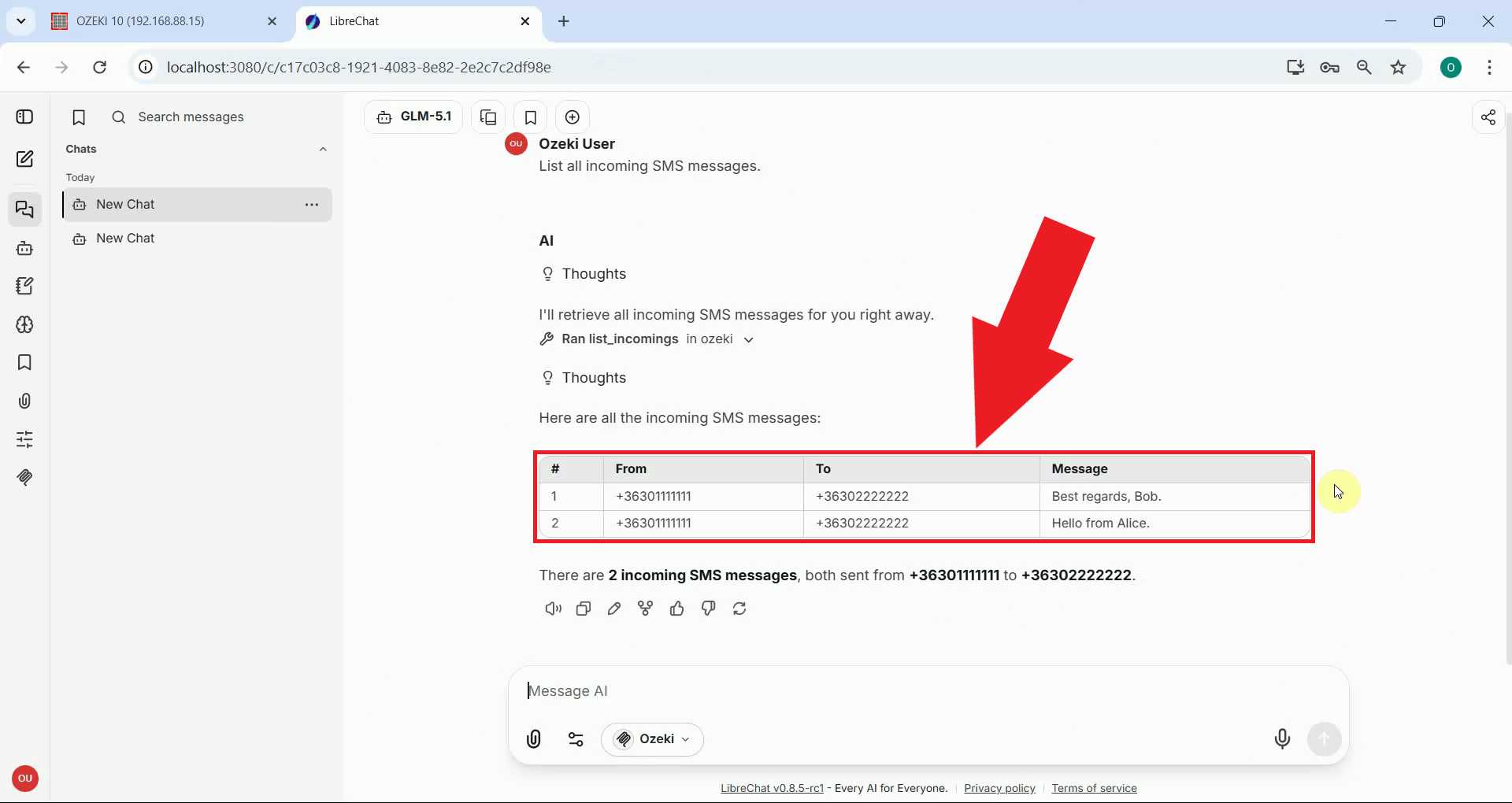Click the 'Hello from Alice.' message cell
Viewport: 1512px width, 803px height.
click(1175, 524)
